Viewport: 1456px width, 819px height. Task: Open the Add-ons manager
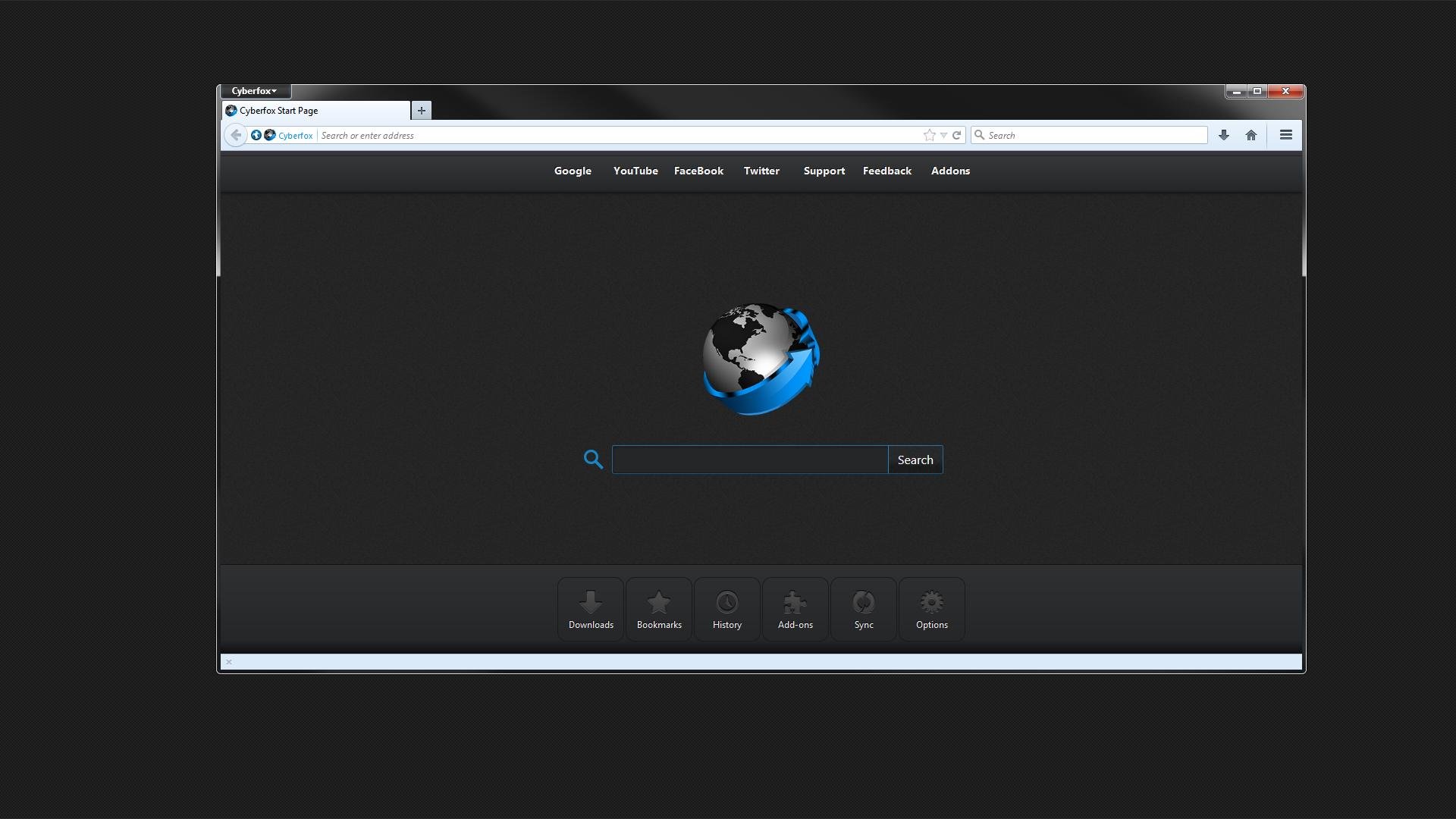point(795,608)
